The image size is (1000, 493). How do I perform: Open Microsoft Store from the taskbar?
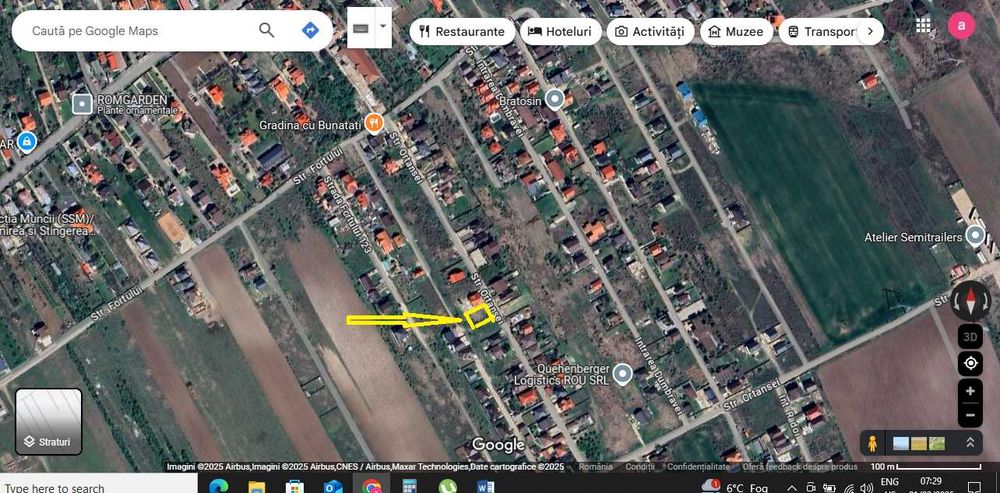tap(295, 487)
